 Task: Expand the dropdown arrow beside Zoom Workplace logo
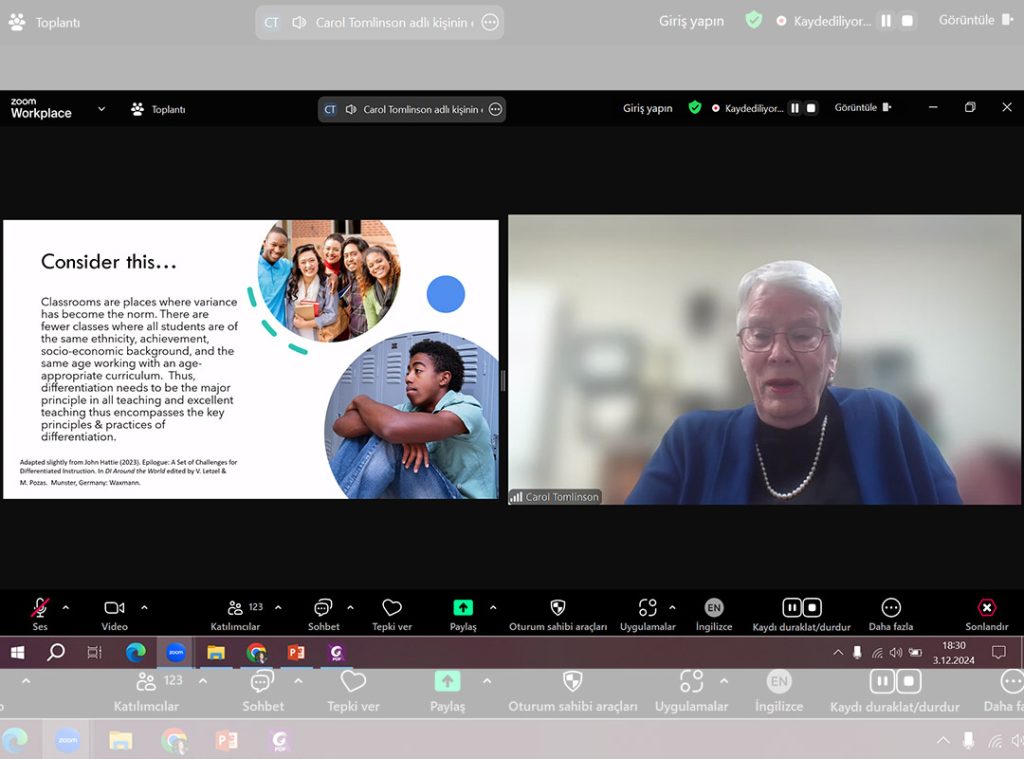[101, 108]
